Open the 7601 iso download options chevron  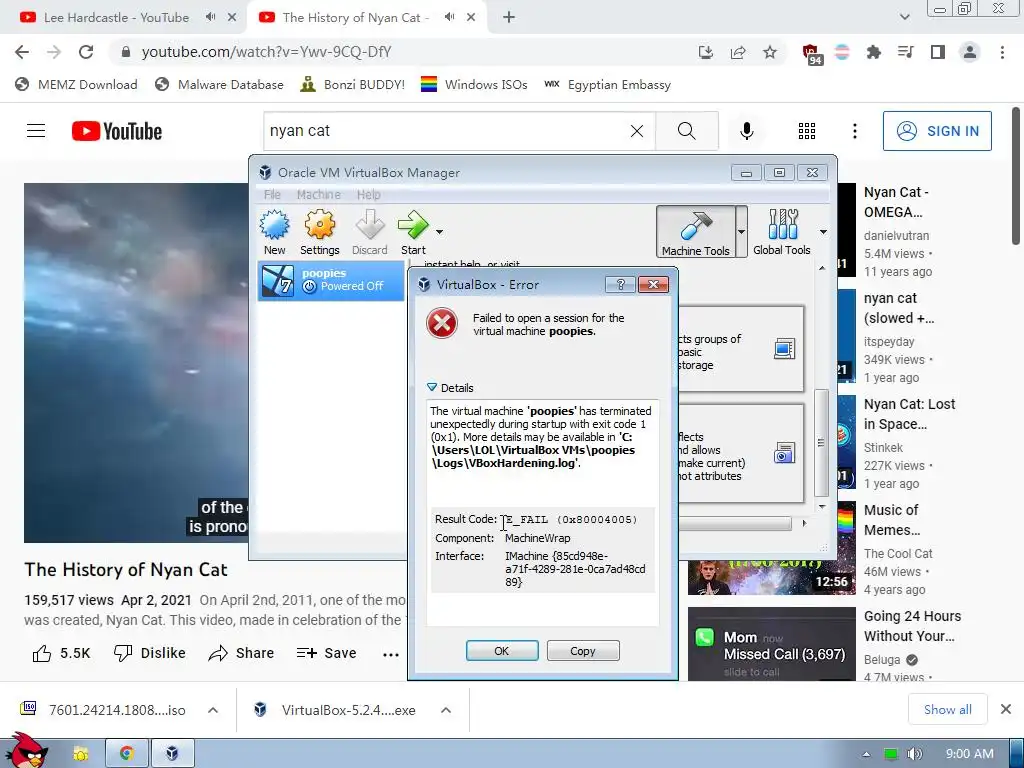(x=213, y=710)
